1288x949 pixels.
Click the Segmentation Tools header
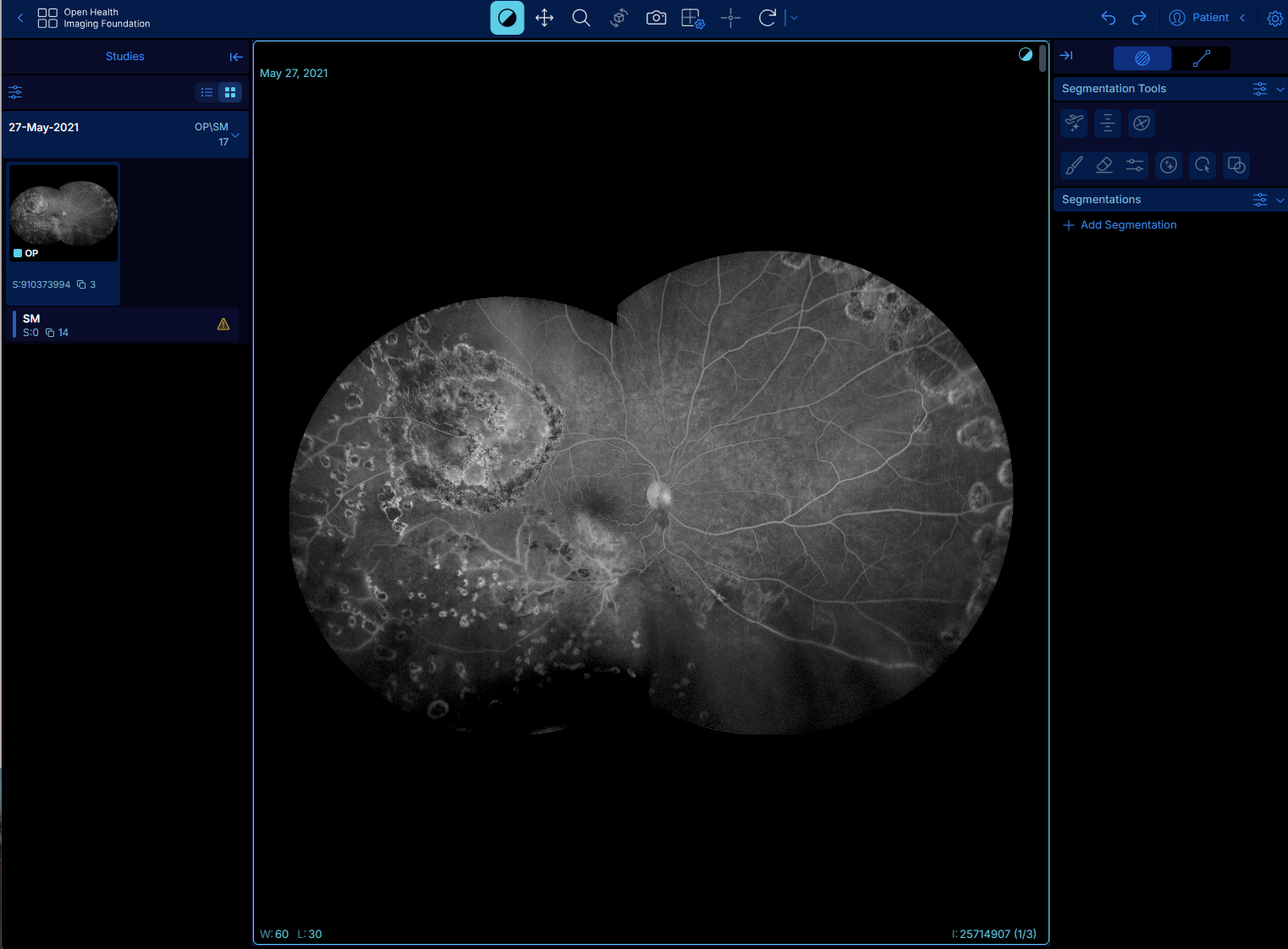pyautogui.click(x=1114, y=89)
